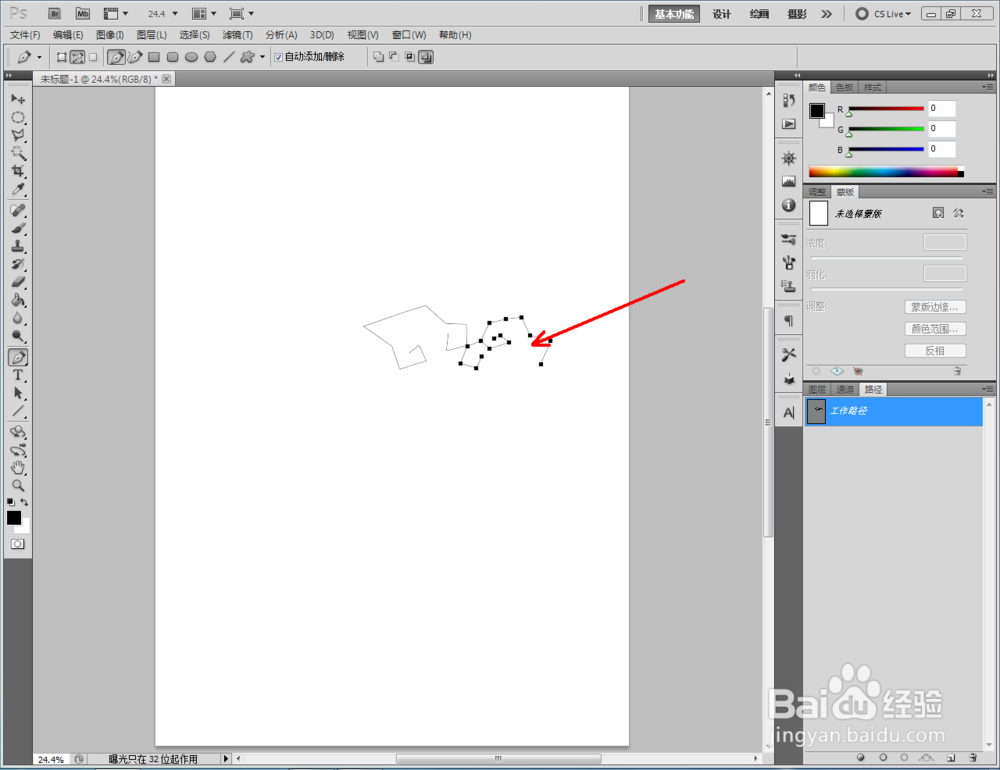1000x770 pixels.
Task: Switch to Freeform Pen option
Action: [x=135, y=57]
